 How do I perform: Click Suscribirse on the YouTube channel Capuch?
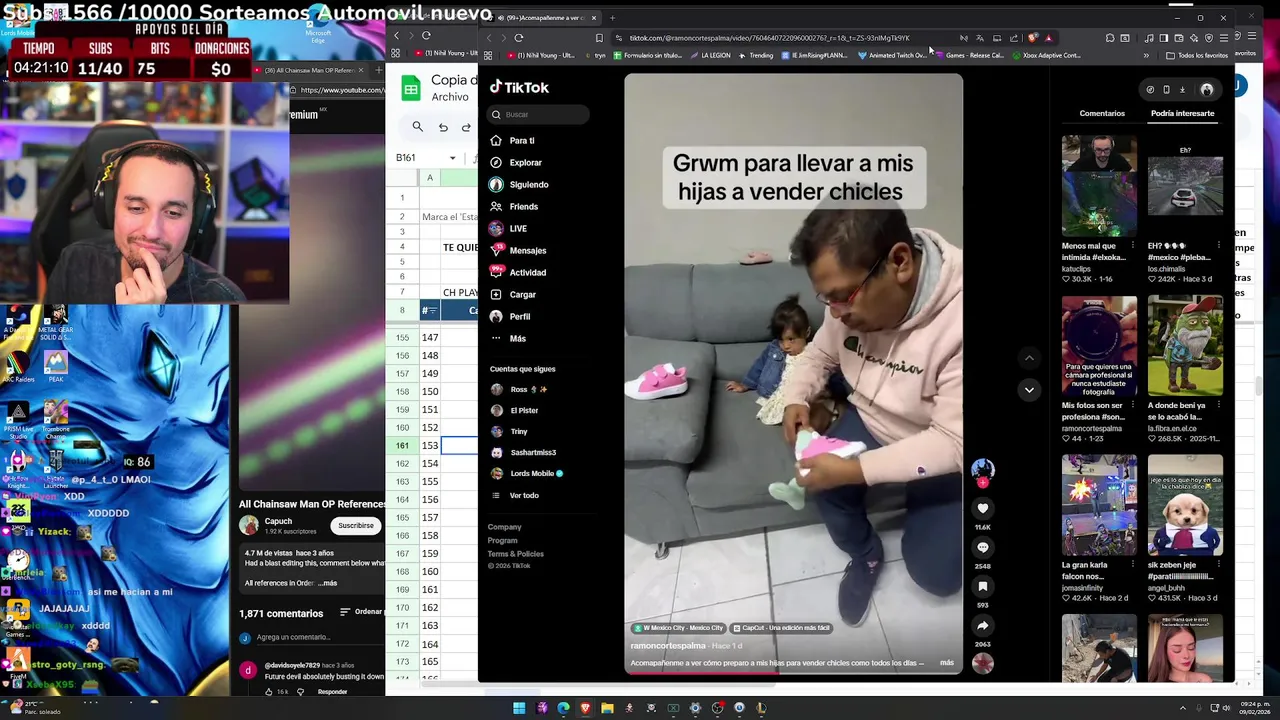(x=355, y=525)
